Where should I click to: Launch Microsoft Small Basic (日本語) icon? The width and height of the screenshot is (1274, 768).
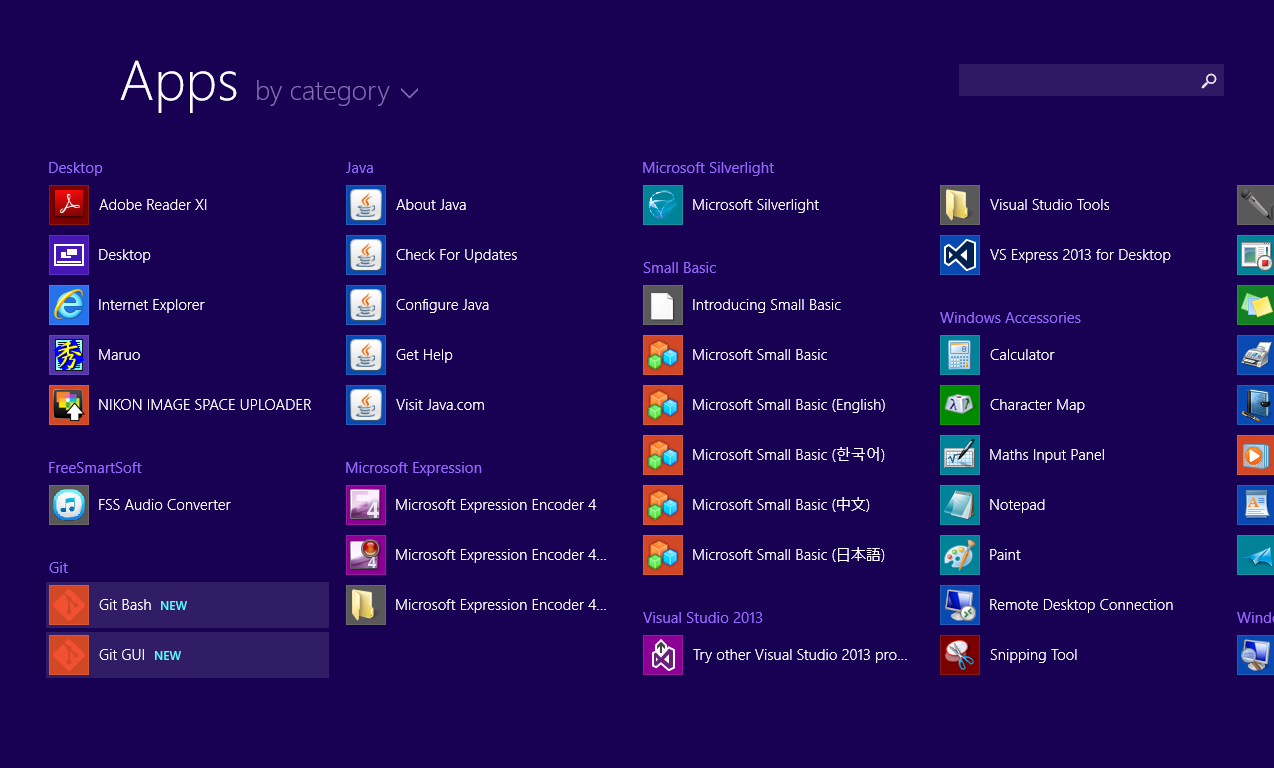[x=663, y=555]
